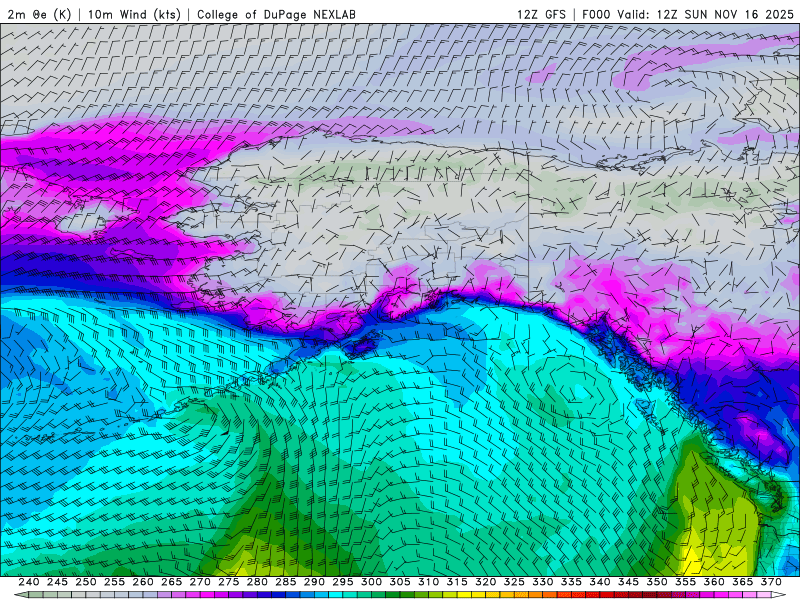Click the 315 value on the color scale
800x600 pixels.
pyautogui.click(x=457, y=582)
